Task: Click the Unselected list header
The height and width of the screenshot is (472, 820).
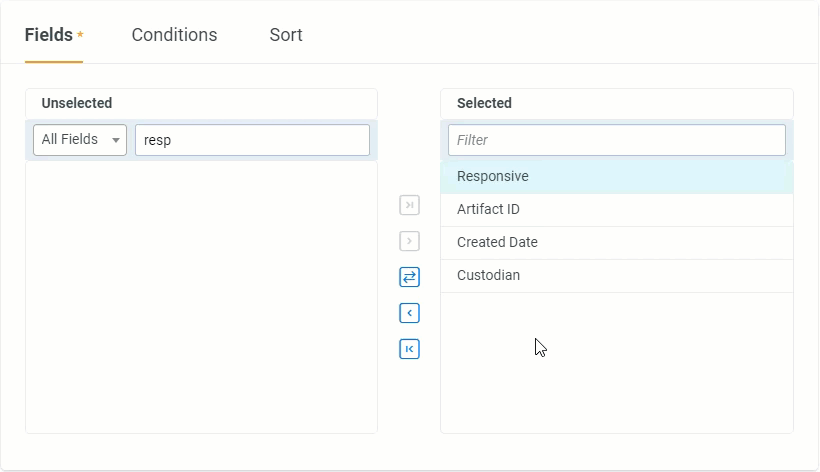Action: coord(77,103)
